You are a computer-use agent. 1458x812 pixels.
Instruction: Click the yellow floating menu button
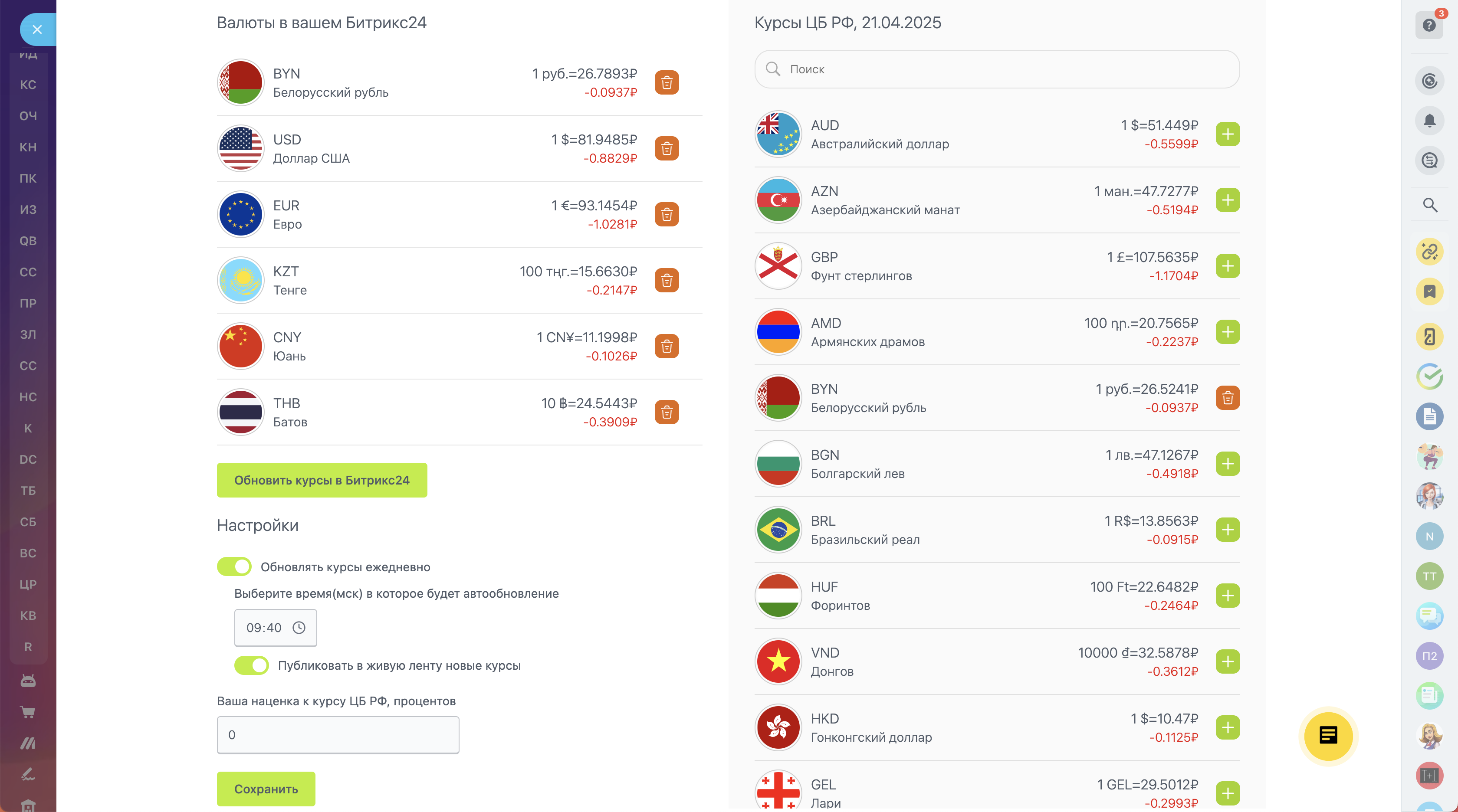coord(1328,735)
